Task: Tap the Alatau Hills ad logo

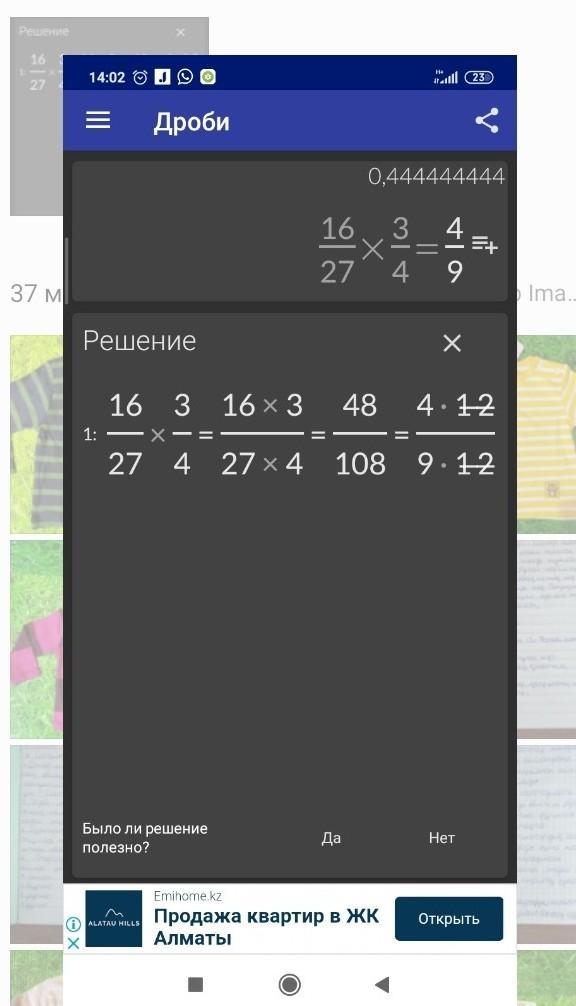Action: pyautogui.click(x=114, y=918)
